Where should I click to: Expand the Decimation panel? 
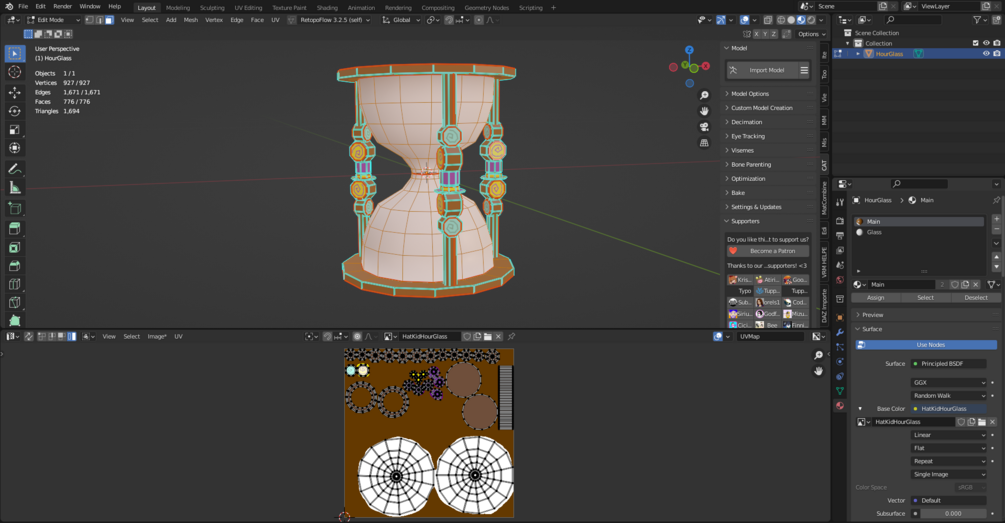746,122
